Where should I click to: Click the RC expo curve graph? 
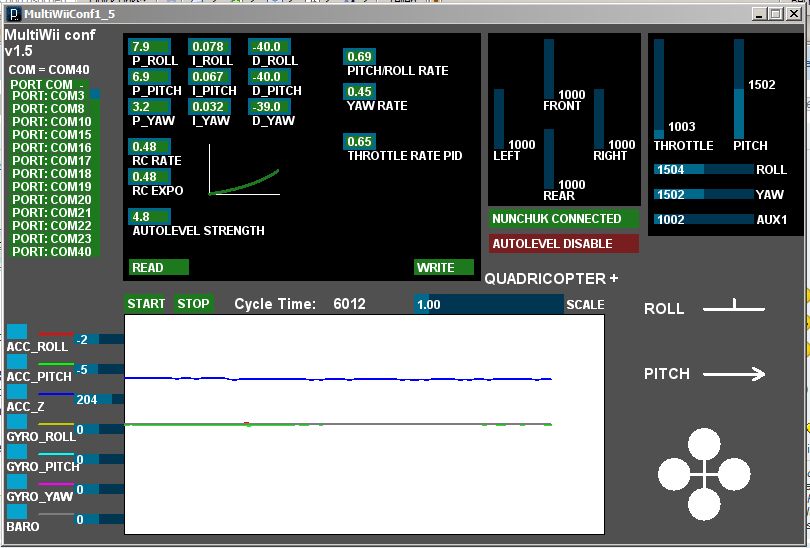244,170
